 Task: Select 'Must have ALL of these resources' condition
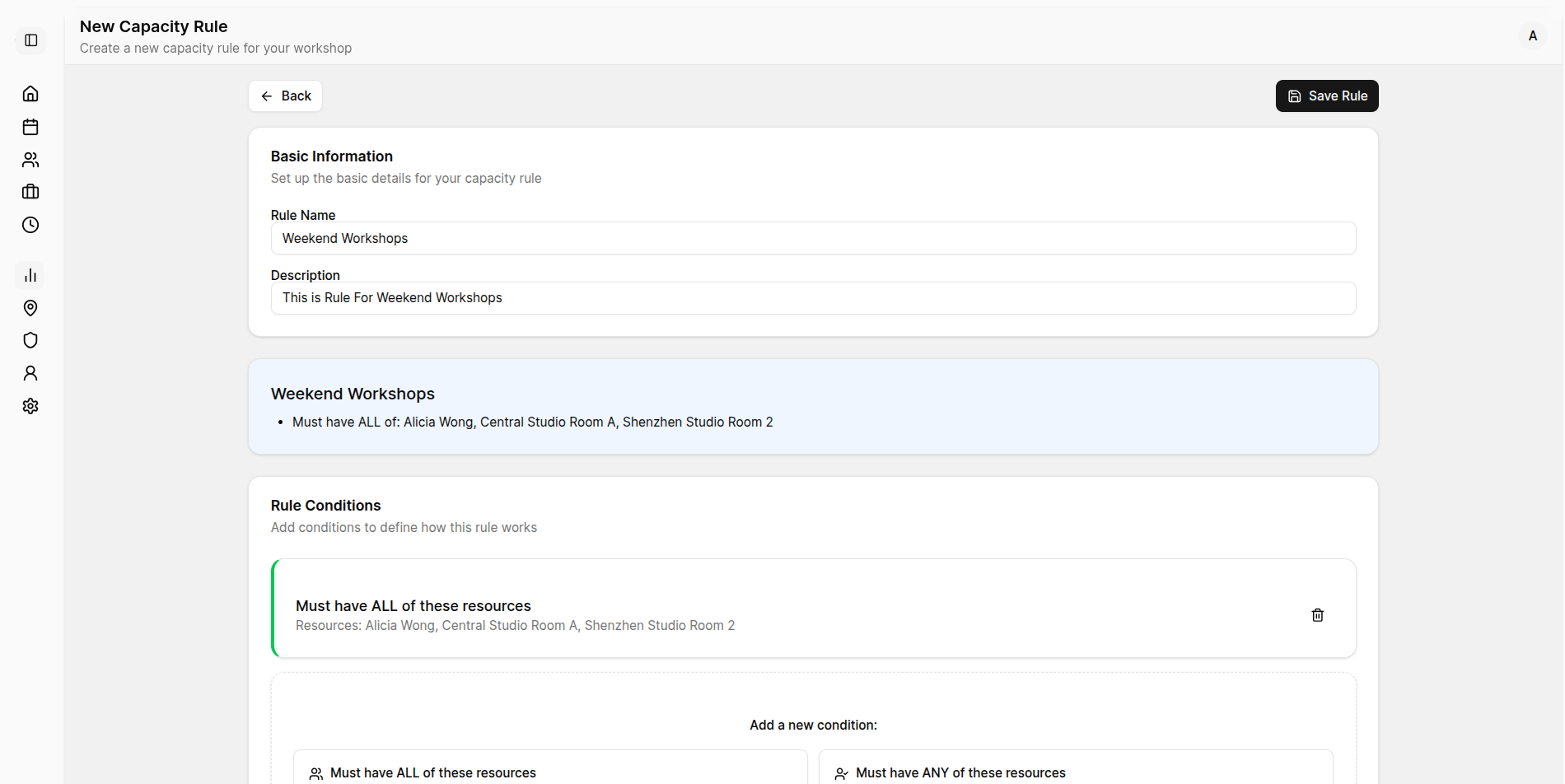click(x=550, y=772)
